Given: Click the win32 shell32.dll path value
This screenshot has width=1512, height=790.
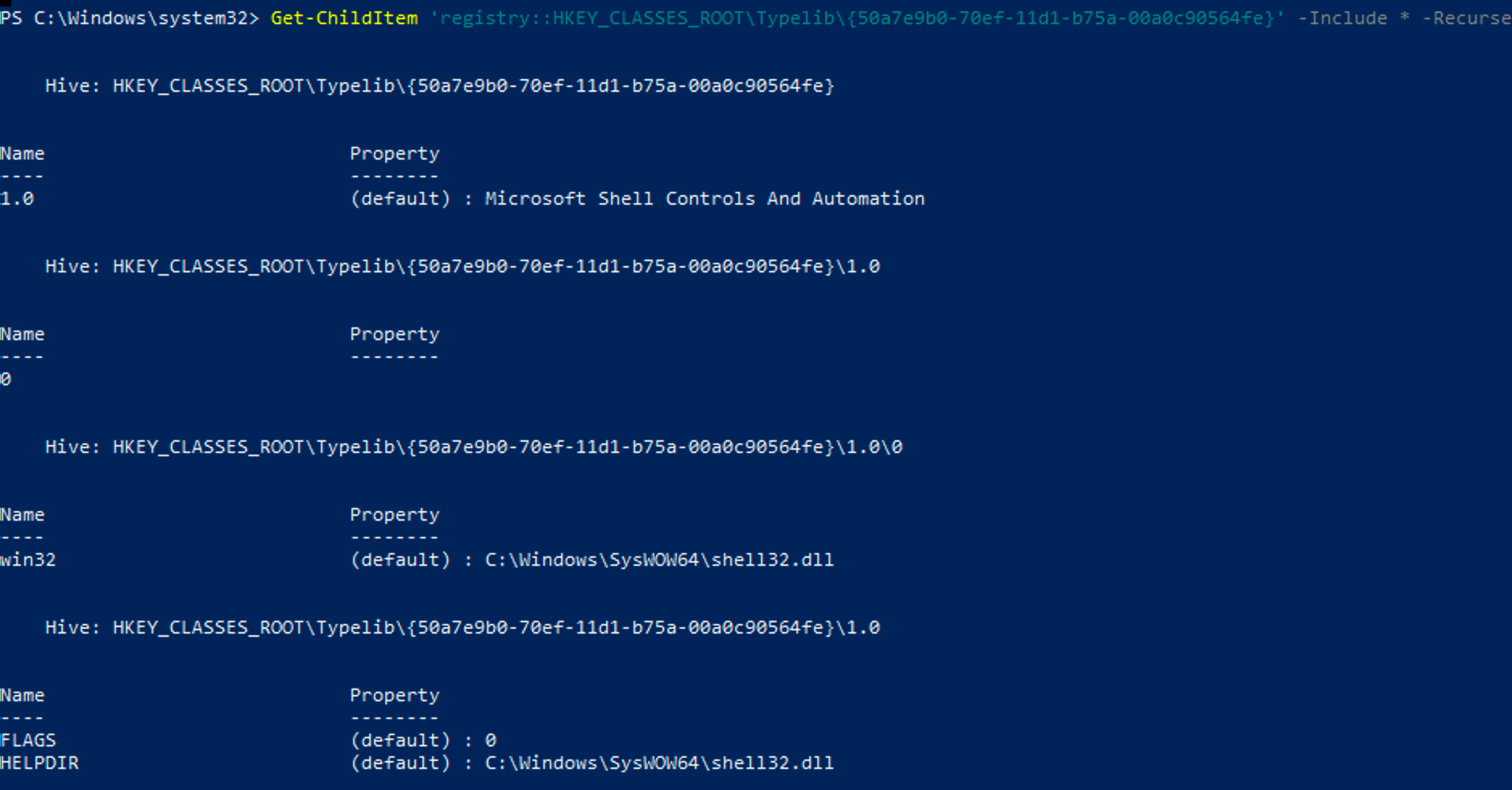Looking at the screenshot, I should (x=659, y=559).
